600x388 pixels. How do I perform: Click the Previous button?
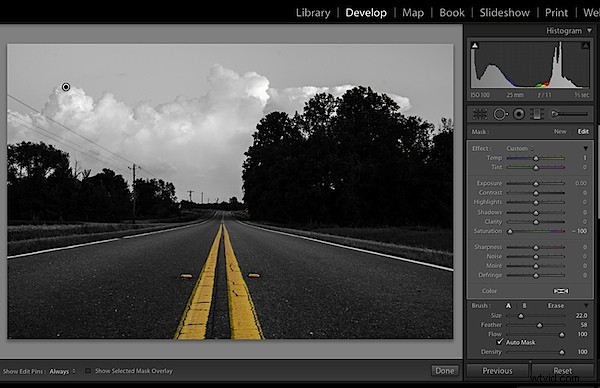[x=497, y=371]
